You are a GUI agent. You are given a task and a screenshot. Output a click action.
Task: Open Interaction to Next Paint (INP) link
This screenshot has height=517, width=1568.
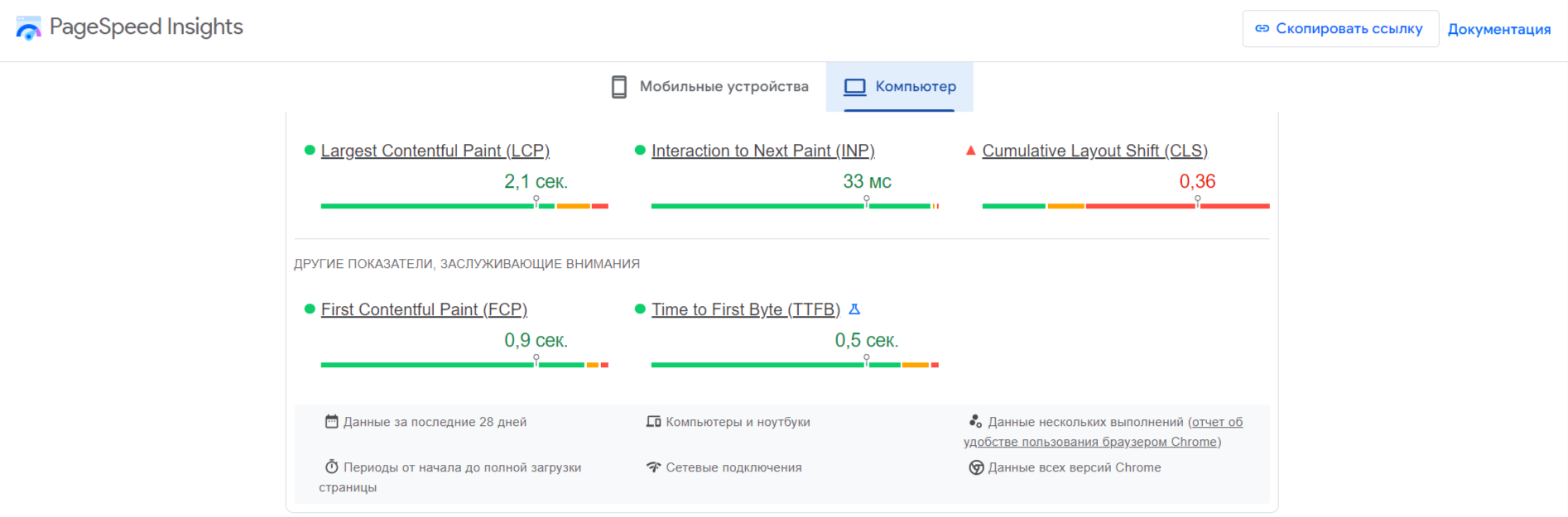point(763,151)
